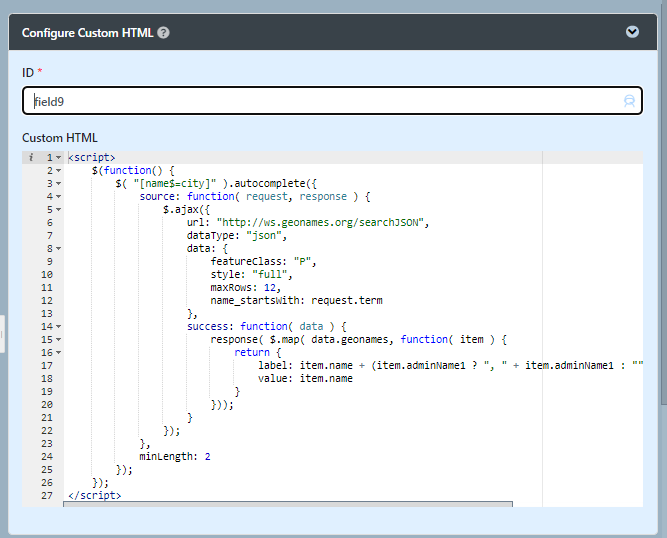This screenshot has height=538, width=667.
Task: Click the side panel handle on left edge
Action: pos(3,333)
